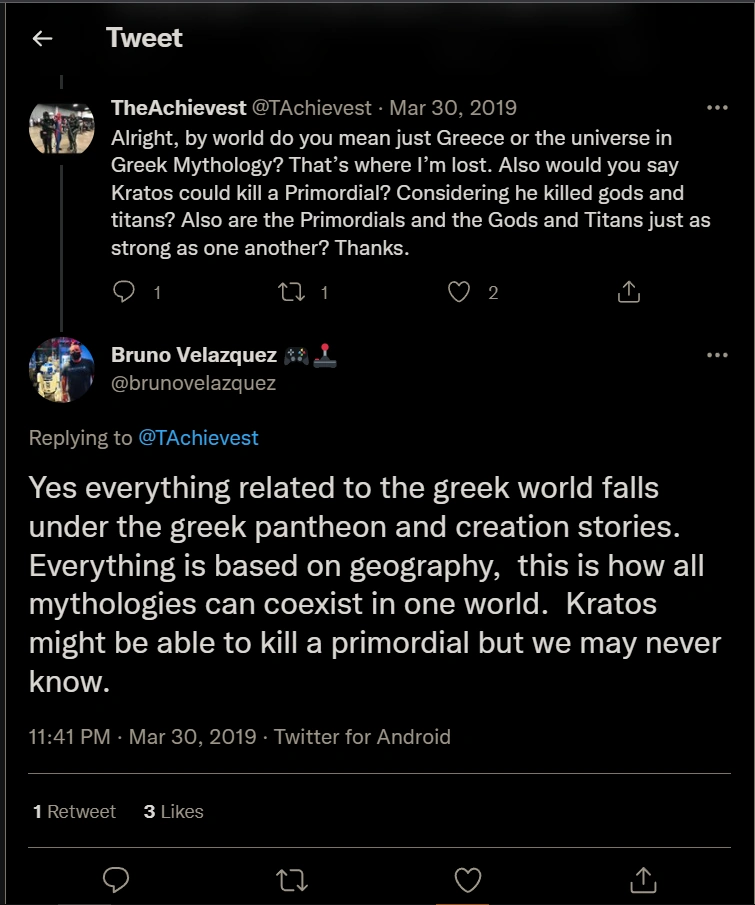Reply to TheAchievest's tweet
The image size is (755, 905).
click(x=124, y=292)
